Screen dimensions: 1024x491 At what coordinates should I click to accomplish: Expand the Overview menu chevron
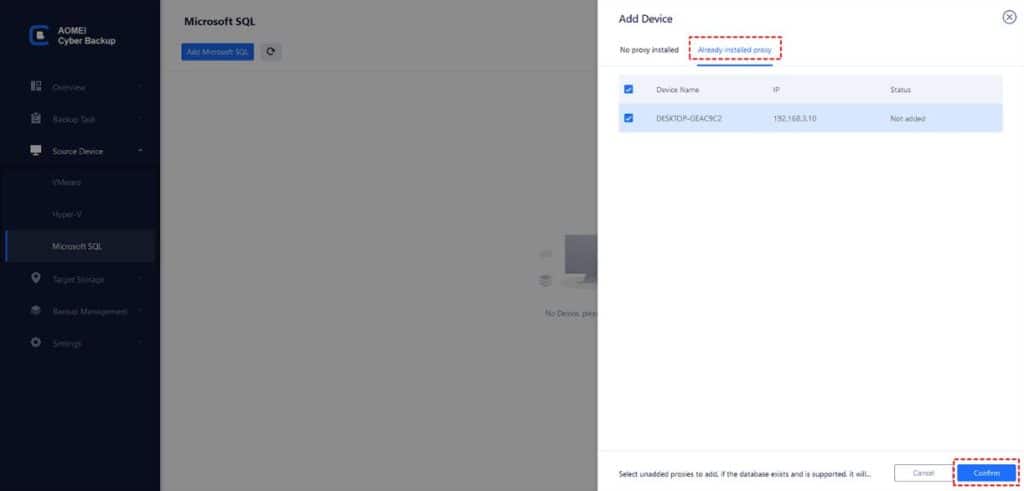click(x=141, y=87)
